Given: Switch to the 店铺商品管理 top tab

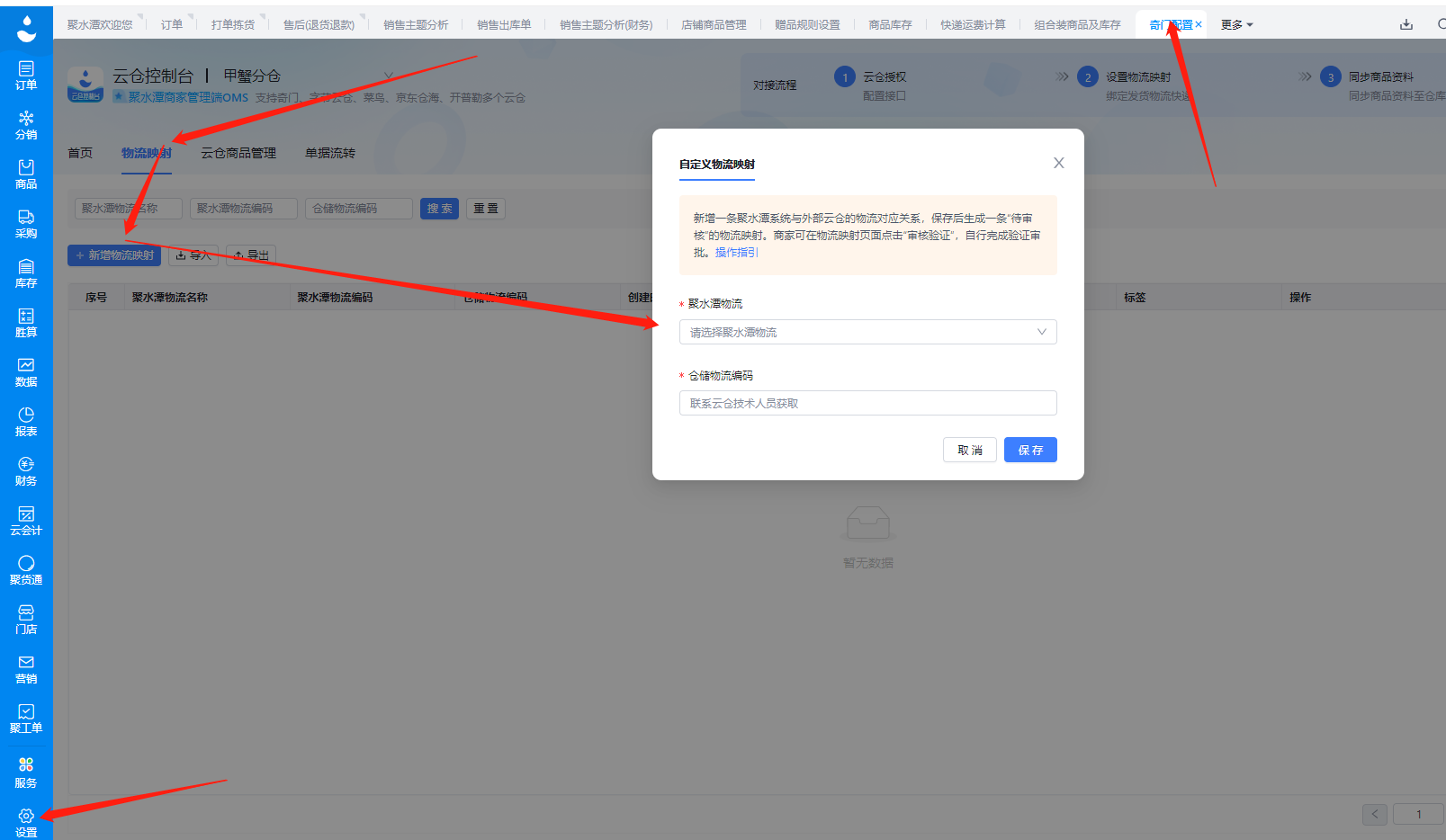Looking at the screenshot, I should [x=714, y=25].
